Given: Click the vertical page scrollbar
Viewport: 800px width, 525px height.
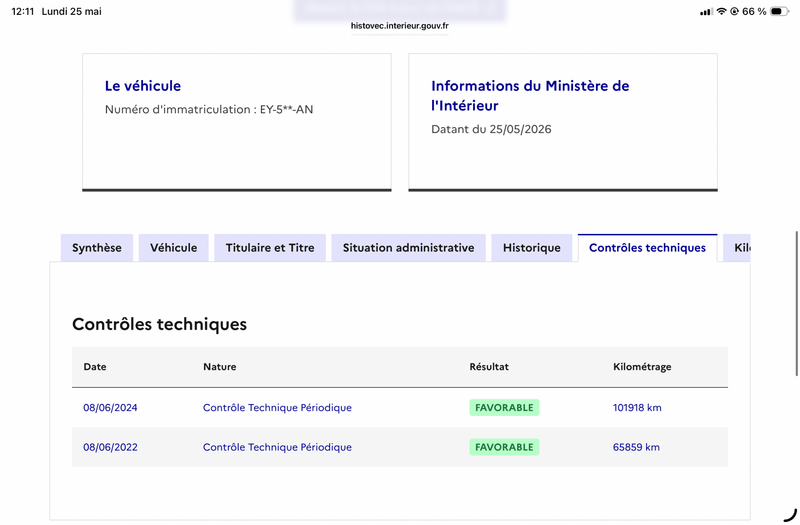Looking at the screenshot, I should point(797,304).
